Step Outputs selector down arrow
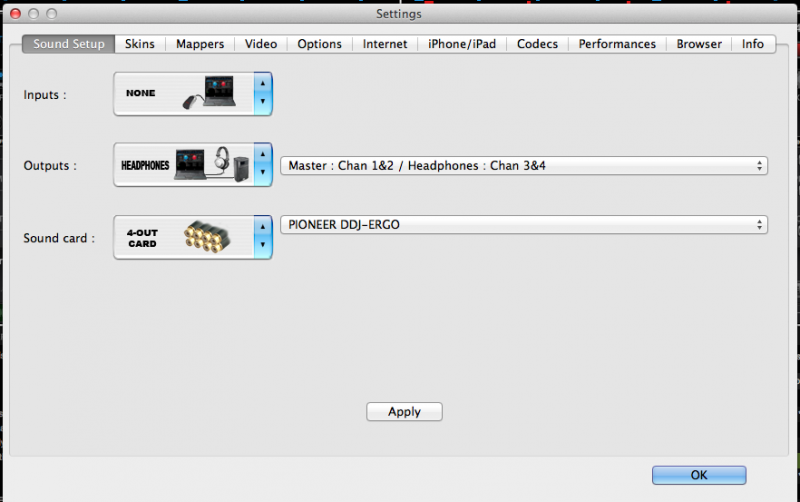The image size is (800, 502). [263, 172]
